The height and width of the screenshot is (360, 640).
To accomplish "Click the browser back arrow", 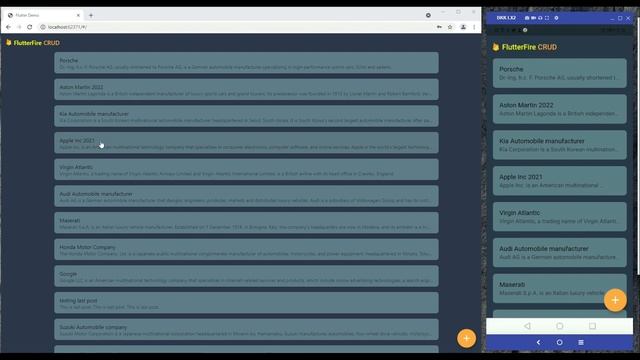I will pyautogui.click(x=9, y=27).
